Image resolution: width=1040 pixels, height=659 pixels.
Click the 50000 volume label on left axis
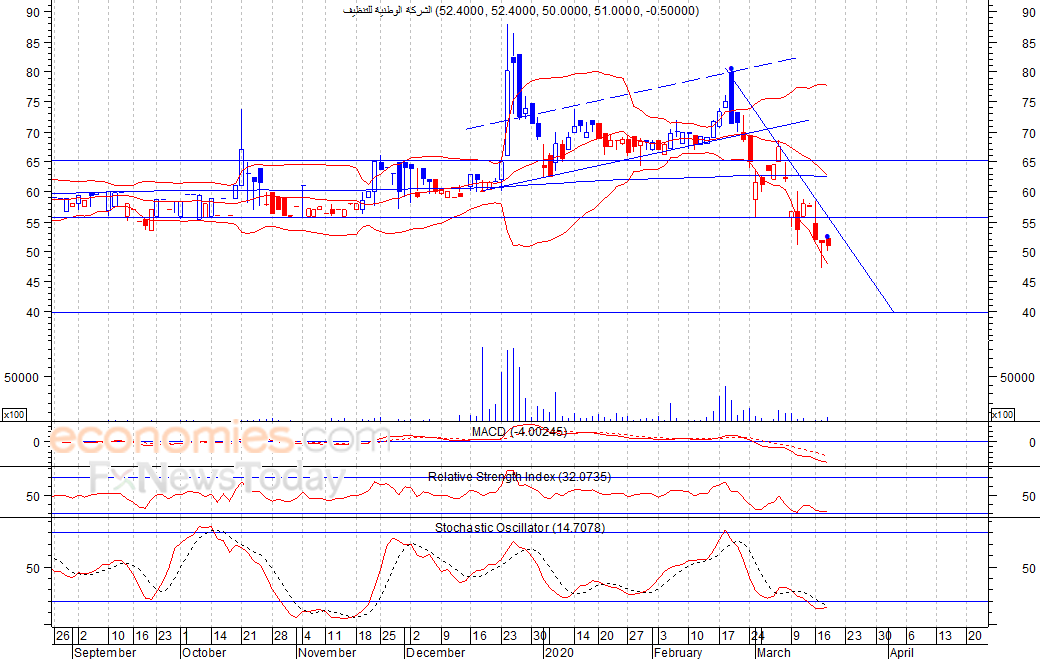click(22, 377)
